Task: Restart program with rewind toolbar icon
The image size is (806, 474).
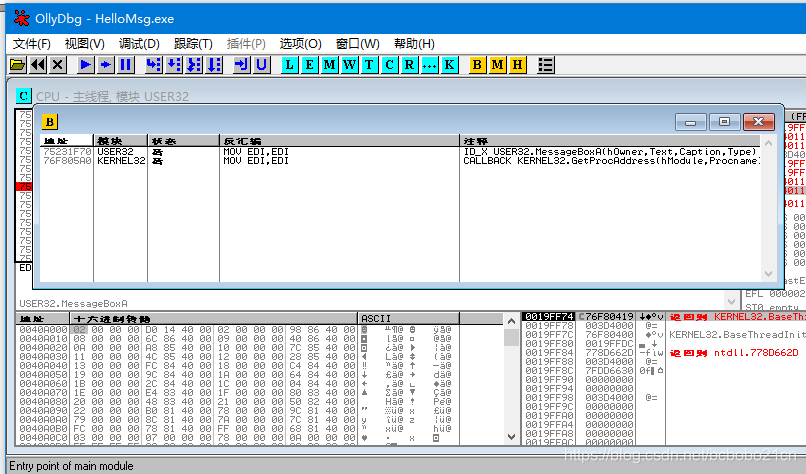Action: click(38, 65)
